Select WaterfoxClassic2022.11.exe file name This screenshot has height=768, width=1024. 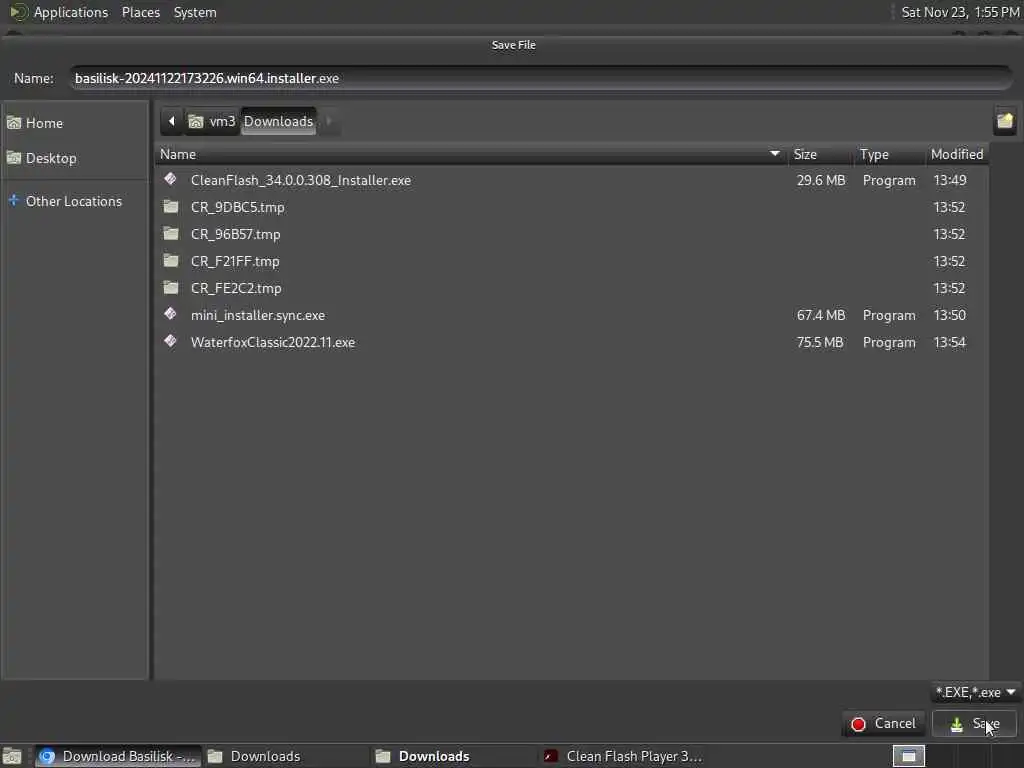(273, 342)
